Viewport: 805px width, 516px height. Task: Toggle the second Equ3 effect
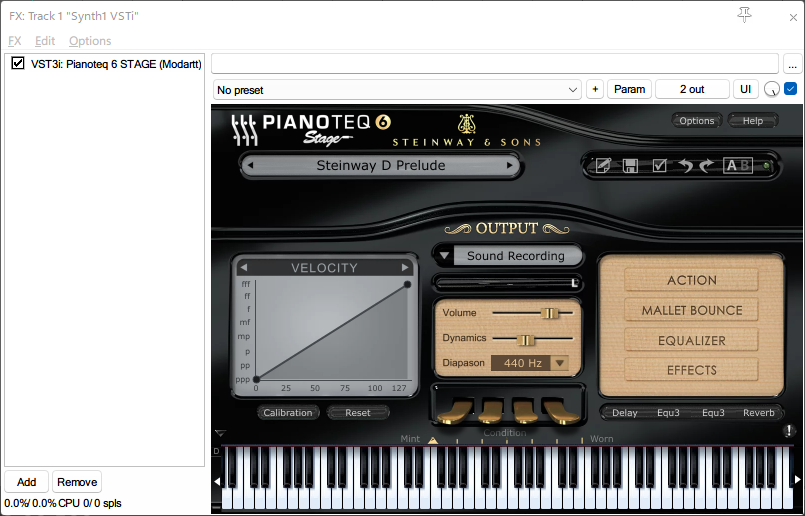pos(713,413)
